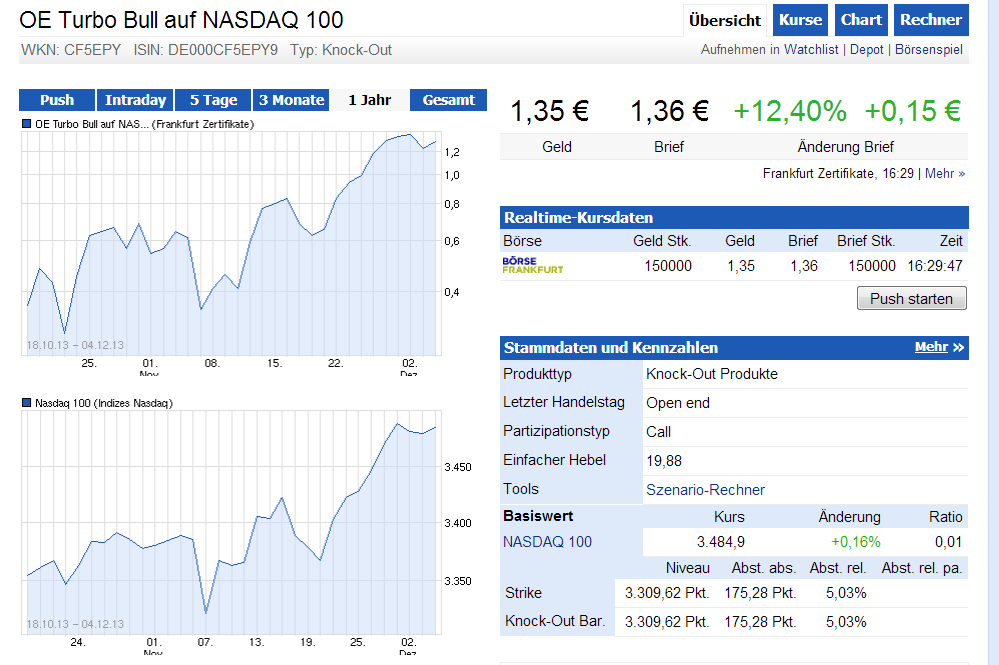999x665 pixels.
Task: Click Aufnehmen in Watchlist link
Action: 769,50
